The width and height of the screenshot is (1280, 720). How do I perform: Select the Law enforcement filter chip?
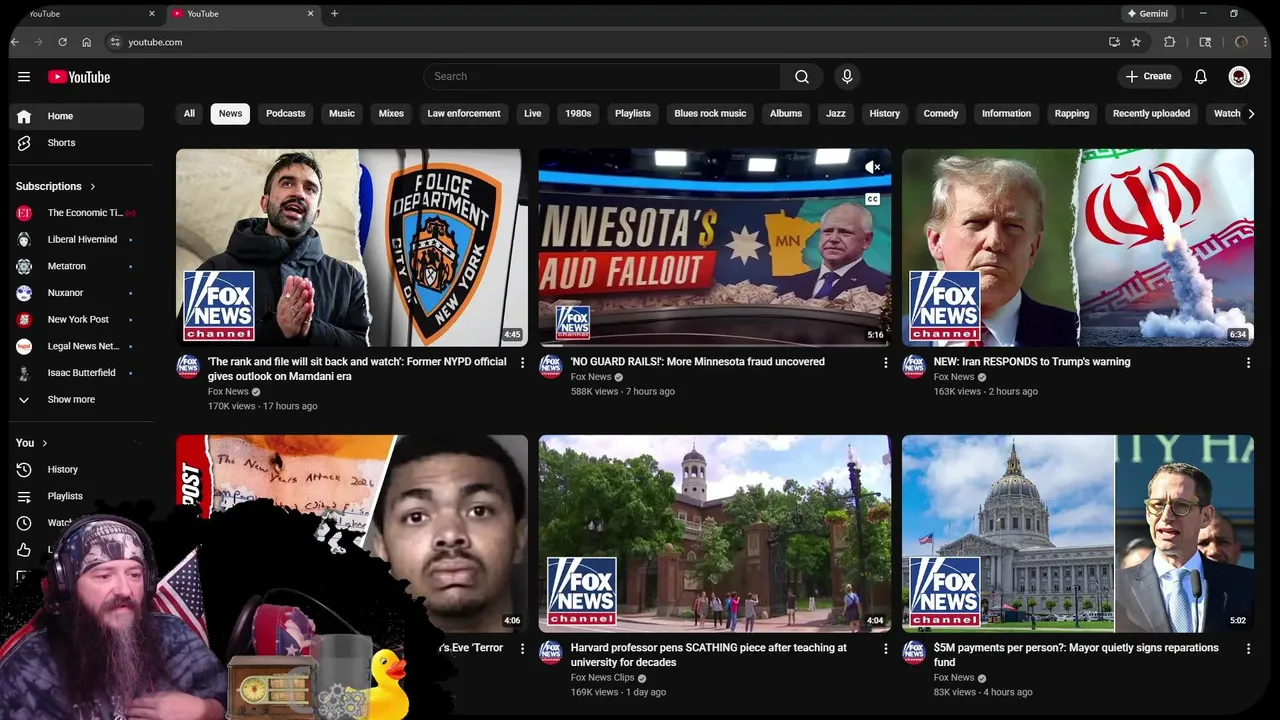(464, 114)
